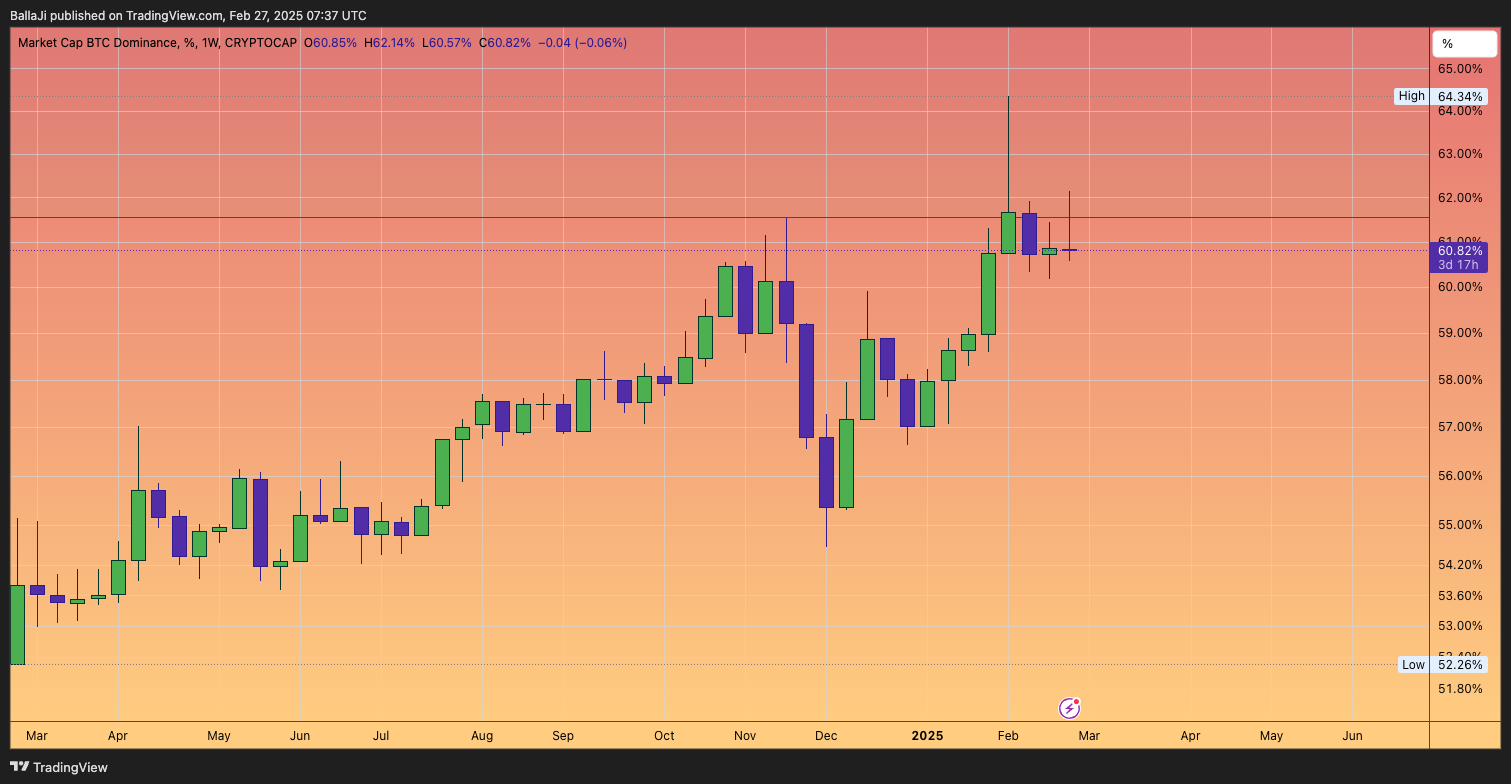Image resolution: width=1511 pixels, height=784 pixels.
Task: Toggle the % percent scale button
Action: [1464, 44]
